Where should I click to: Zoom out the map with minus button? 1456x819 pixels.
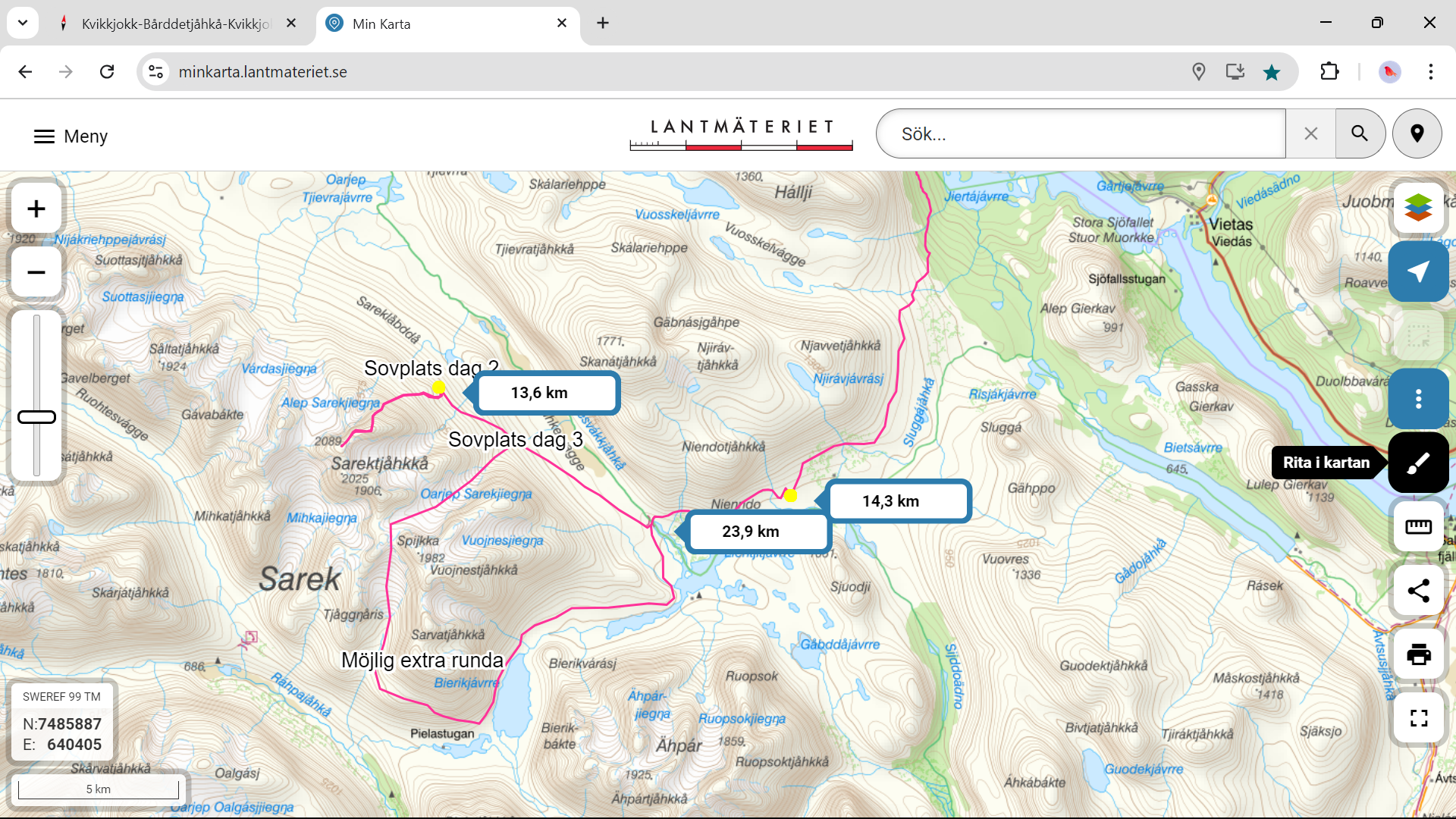36,272
